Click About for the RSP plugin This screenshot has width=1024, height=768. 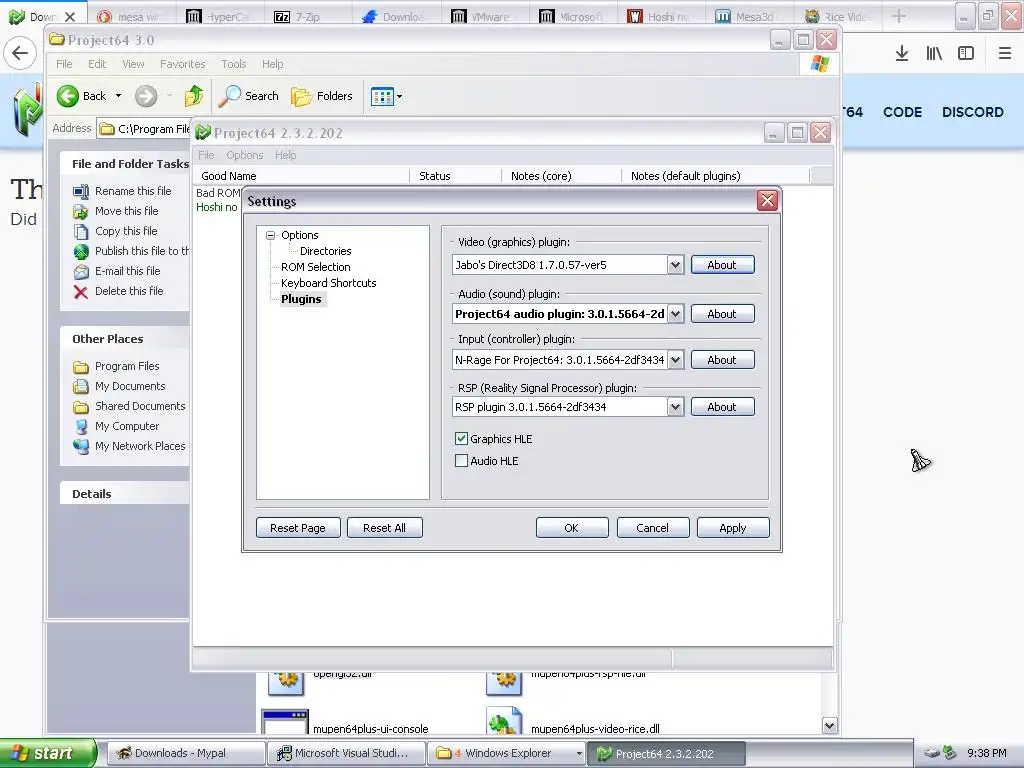[722, 407]
